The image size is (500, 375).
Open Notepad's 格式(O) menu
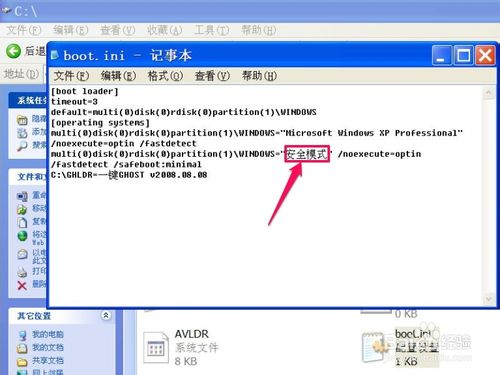point(165,76)
